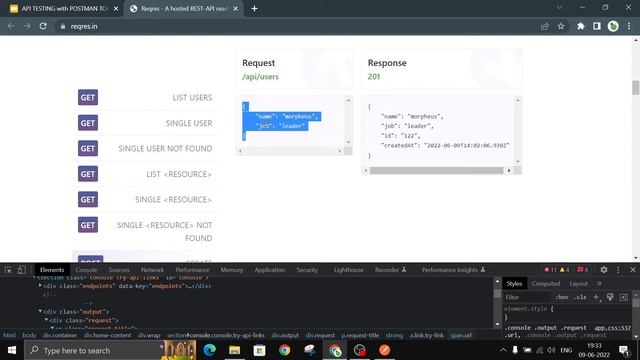Switch to DevTools Console tab
640x360 pixels.
click(86, 270)
